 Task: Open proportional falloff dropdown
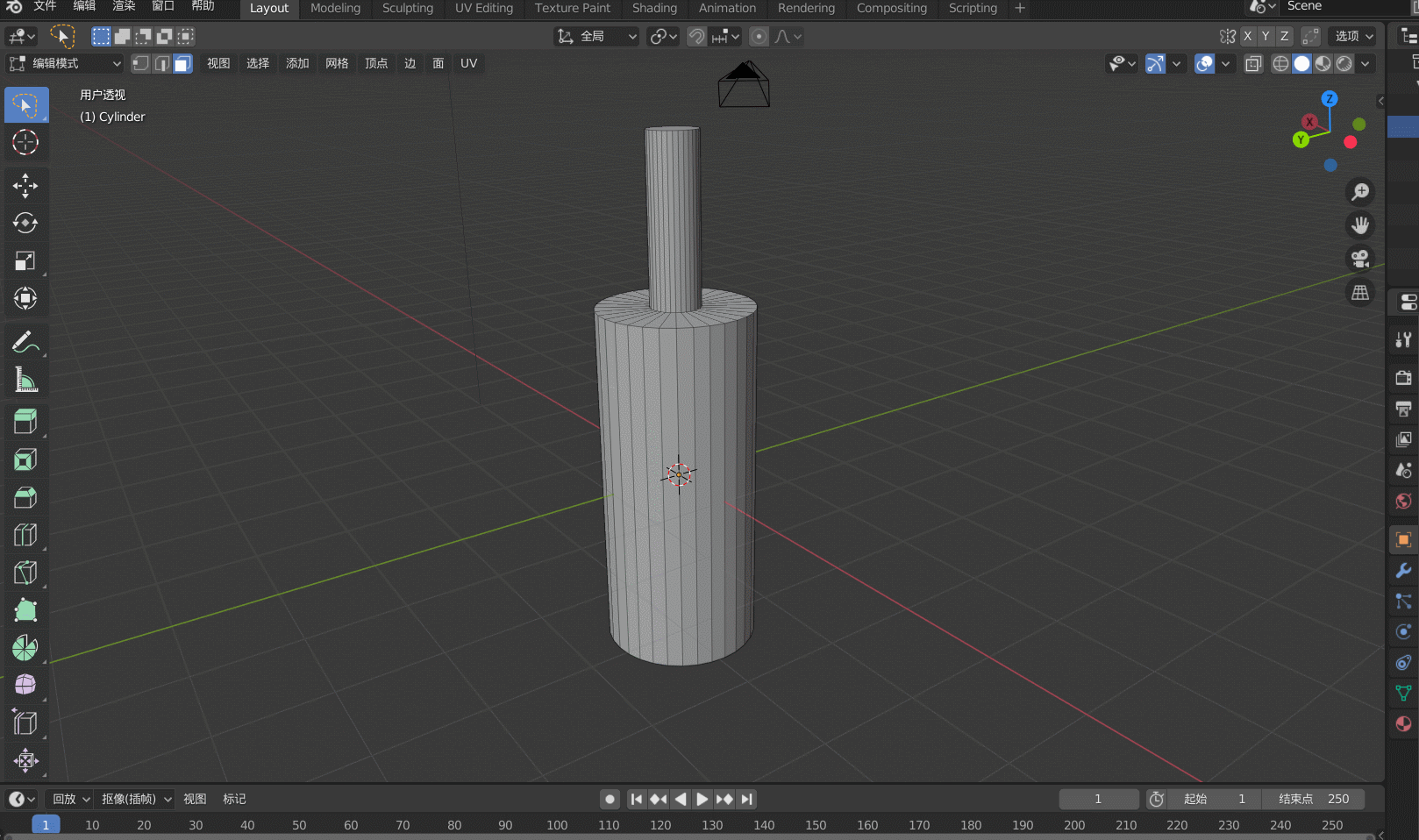pyautogui.click(x=788, y=36)
